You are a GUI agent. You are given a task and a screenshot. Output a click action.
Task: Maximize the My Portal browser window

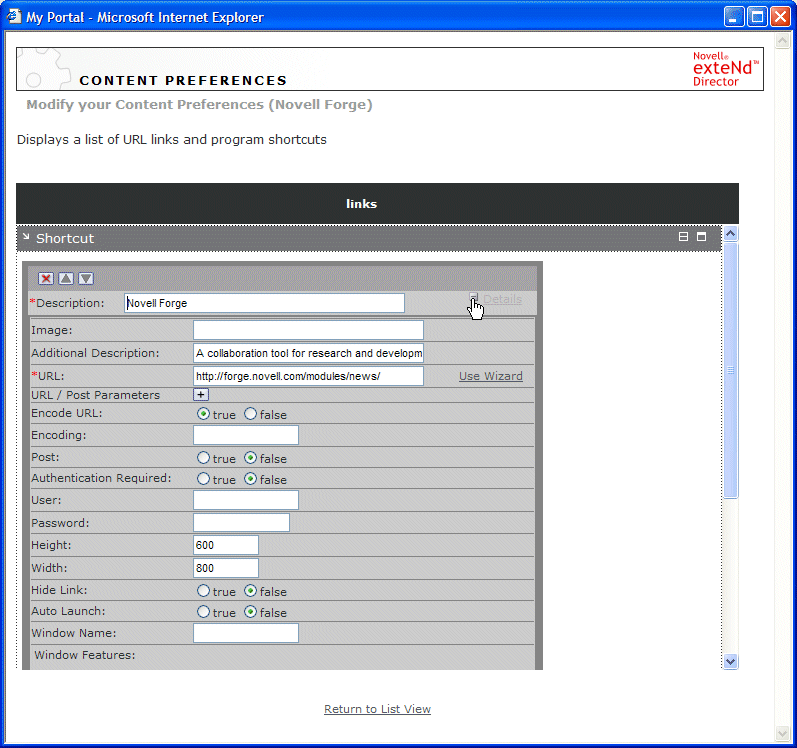[757, 17]
